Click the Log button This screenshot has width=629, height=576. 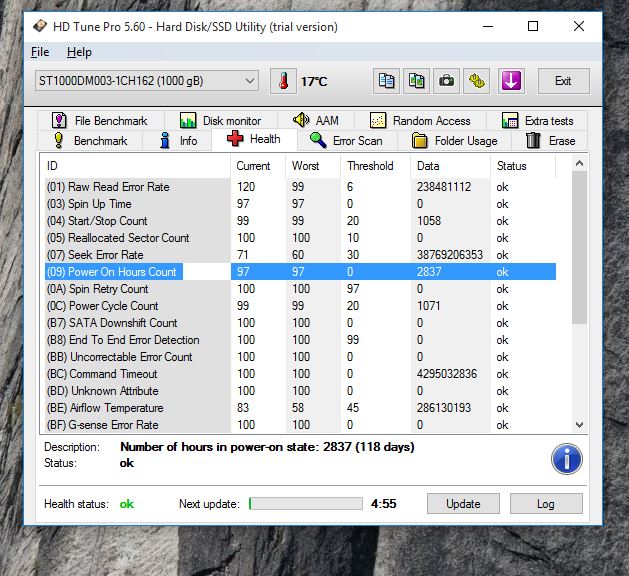546,503
